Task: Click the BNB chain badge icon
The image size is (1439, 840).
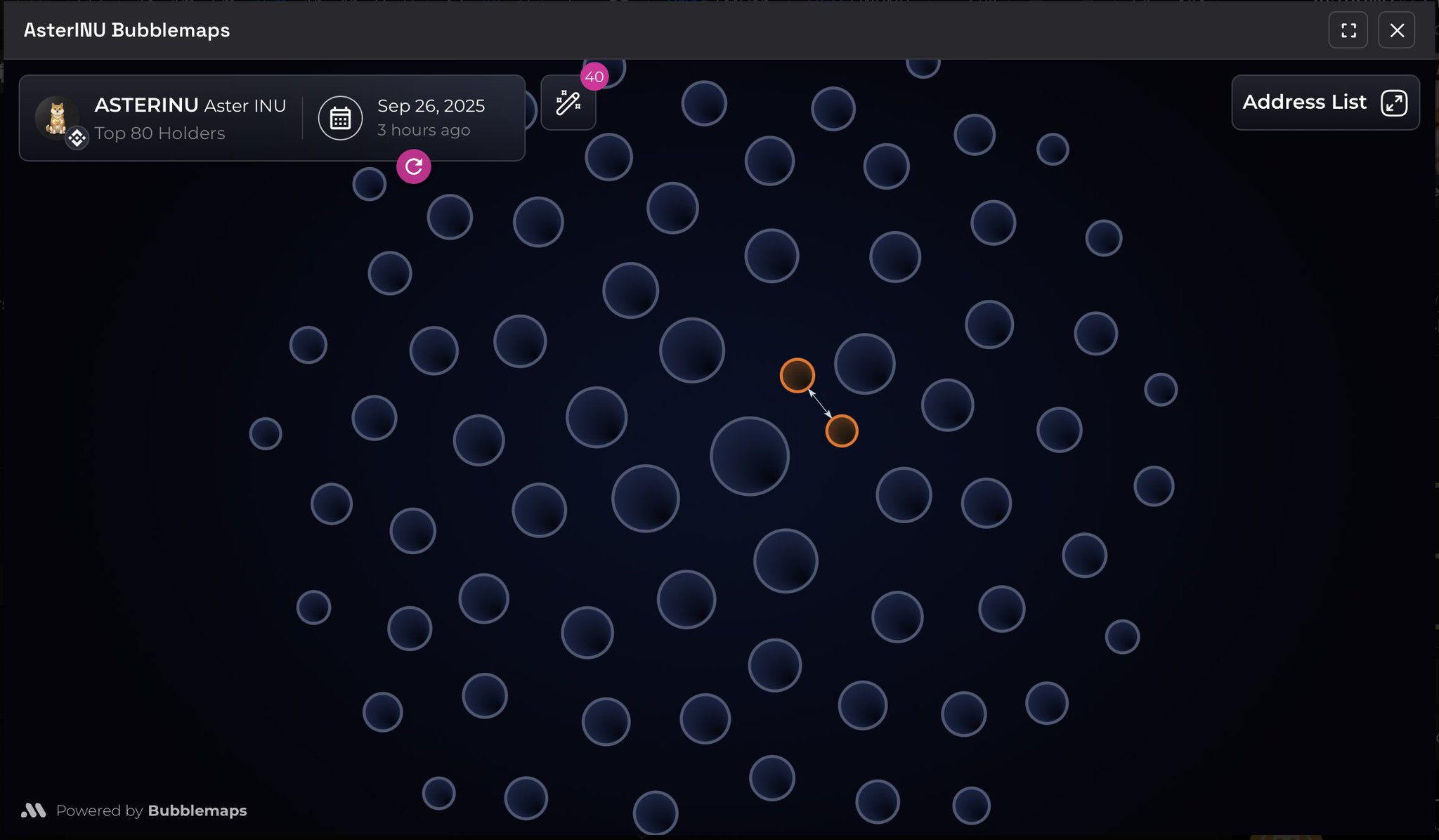Action: [77, 138]
